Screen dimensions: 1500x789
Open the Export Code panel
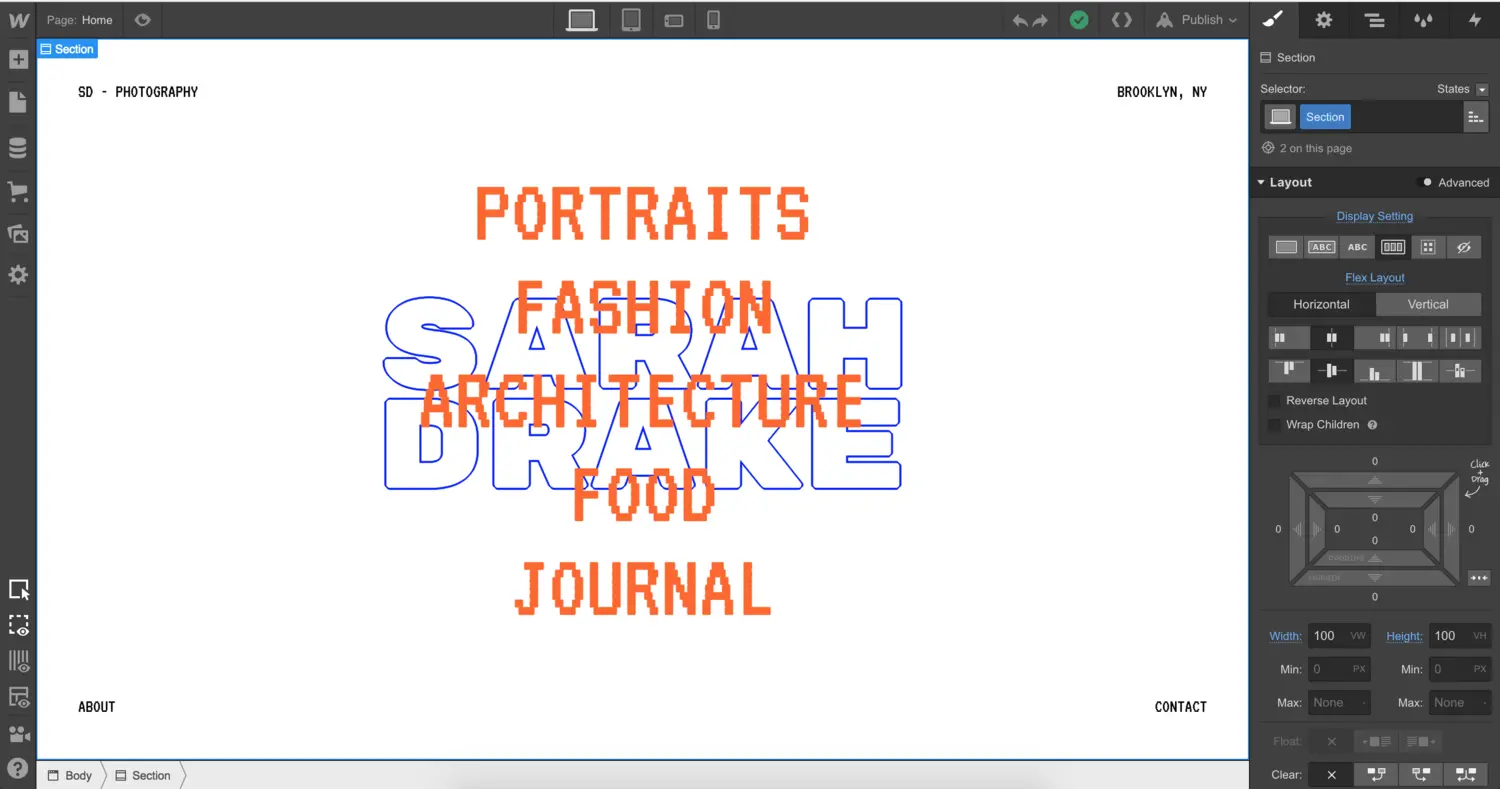1122,20
